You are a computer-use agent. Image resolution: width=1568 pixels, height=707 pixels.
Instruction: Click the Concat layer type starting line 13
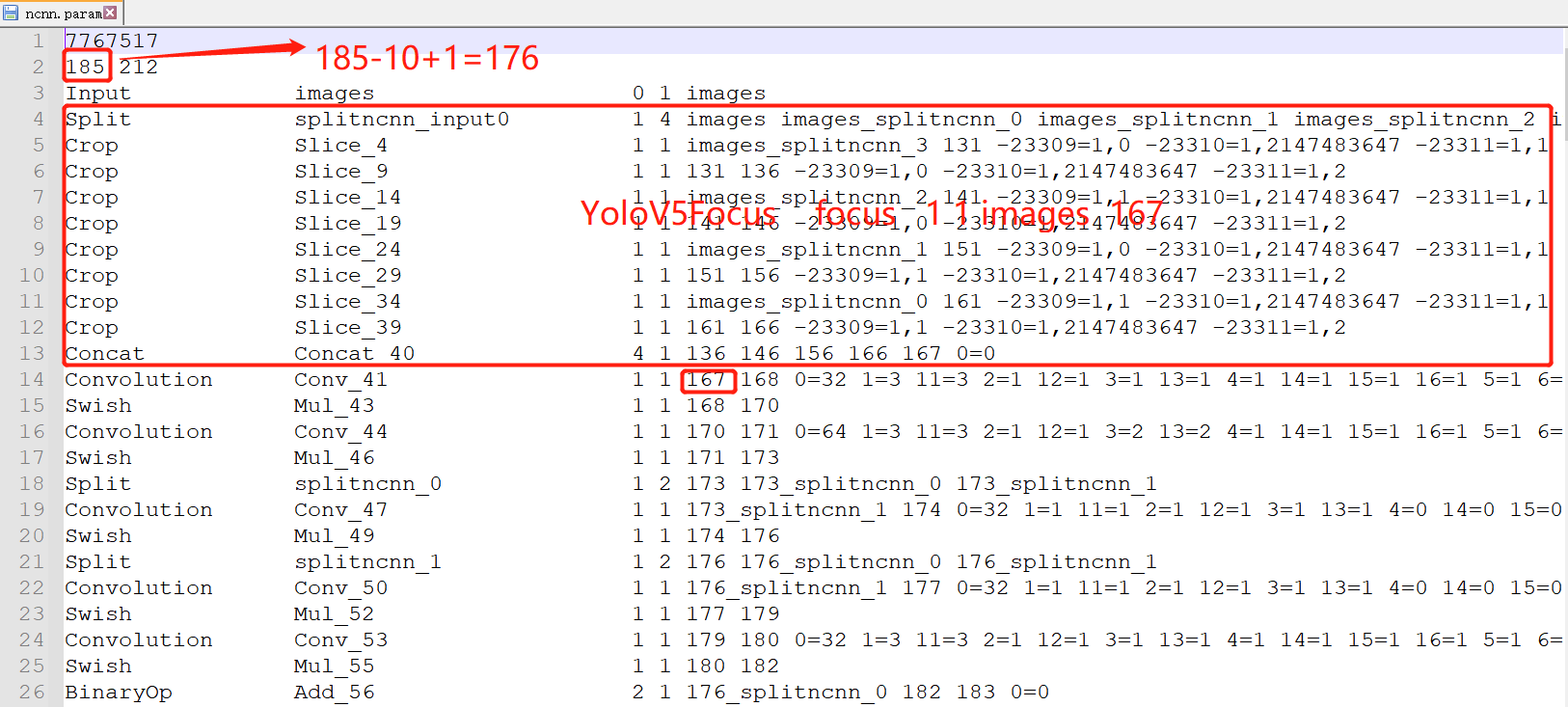tap(104, 353)
